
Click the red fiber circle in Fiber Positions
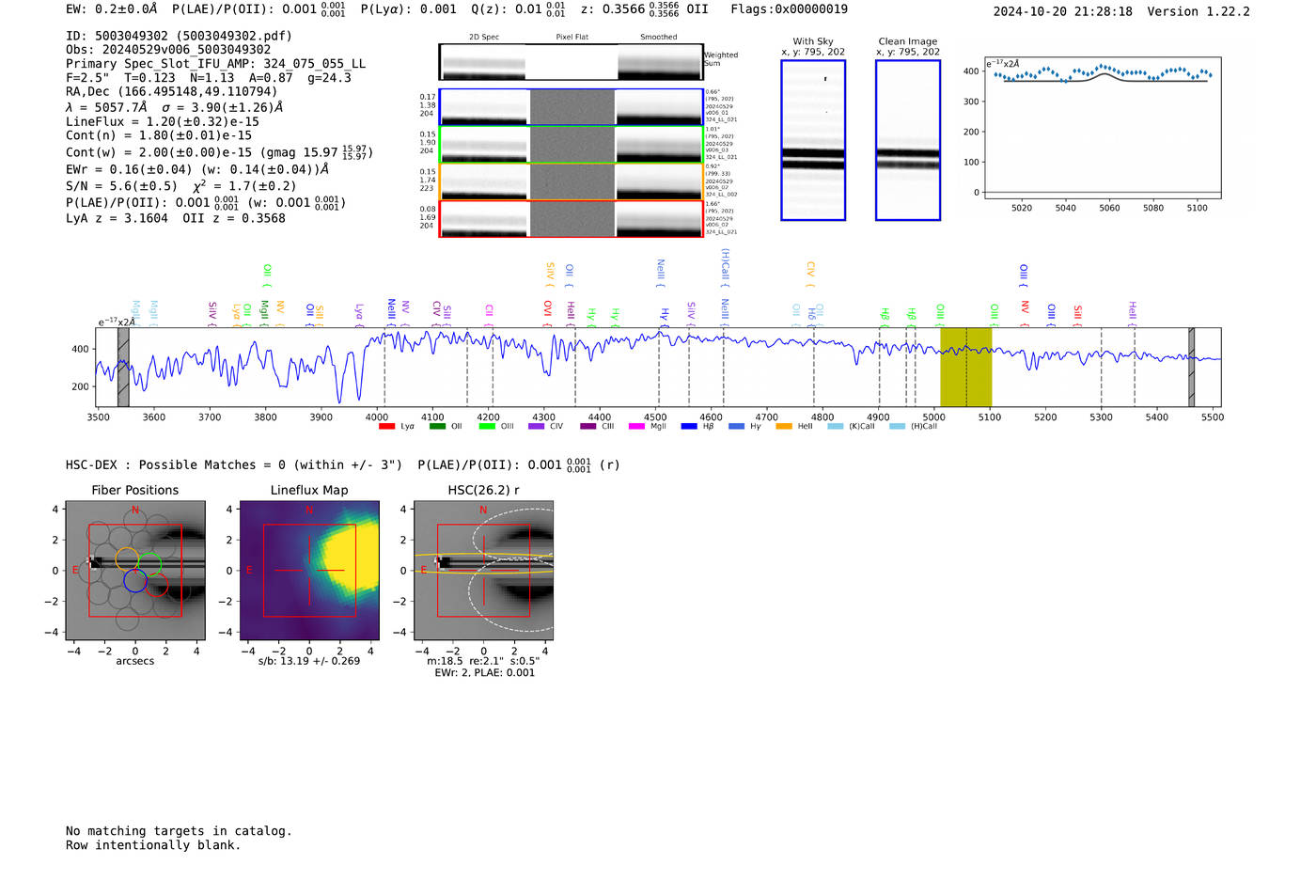tap(156, 585)
